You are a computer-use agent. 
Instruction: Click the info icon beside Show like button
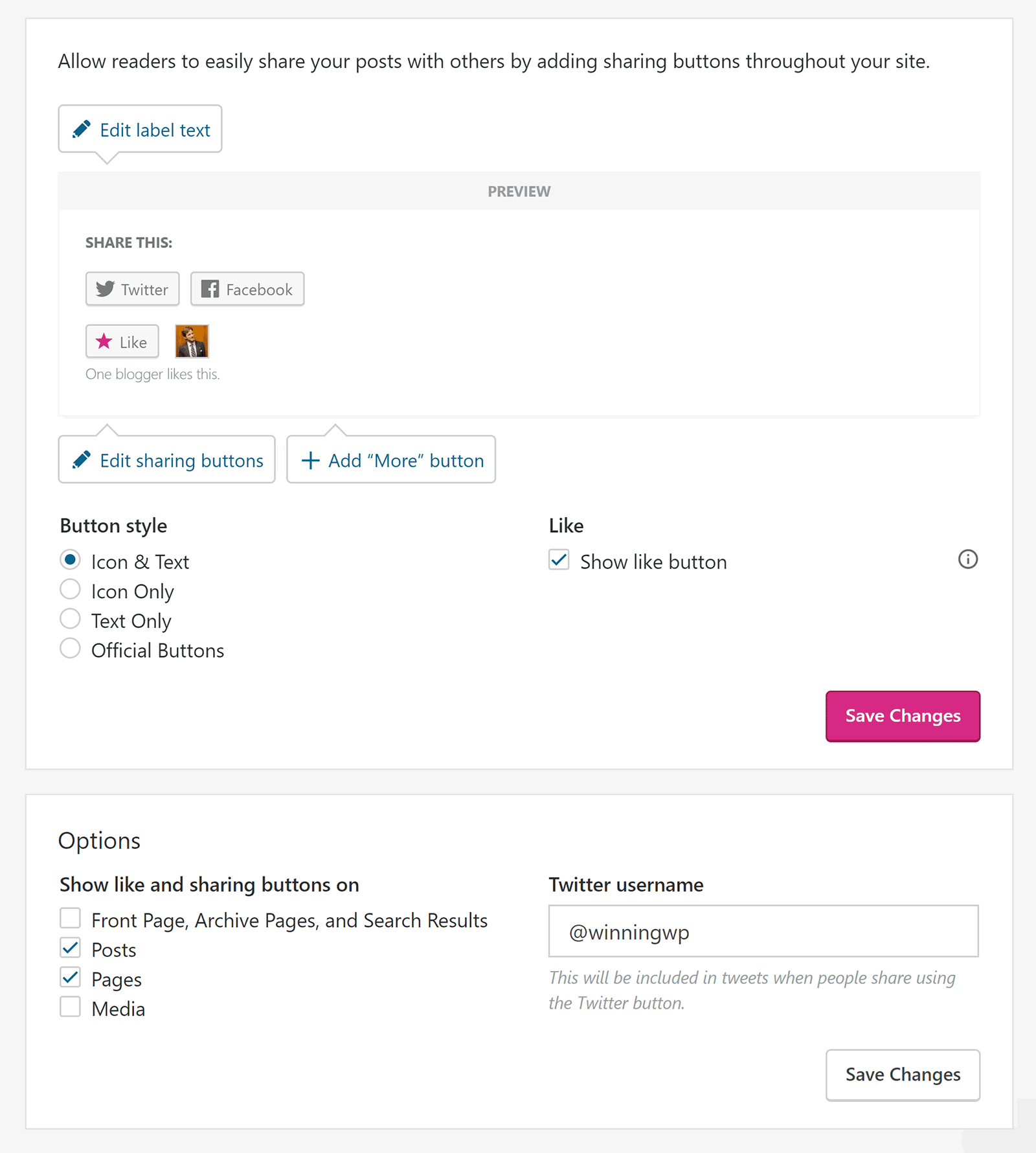click(x=967, y=559)
